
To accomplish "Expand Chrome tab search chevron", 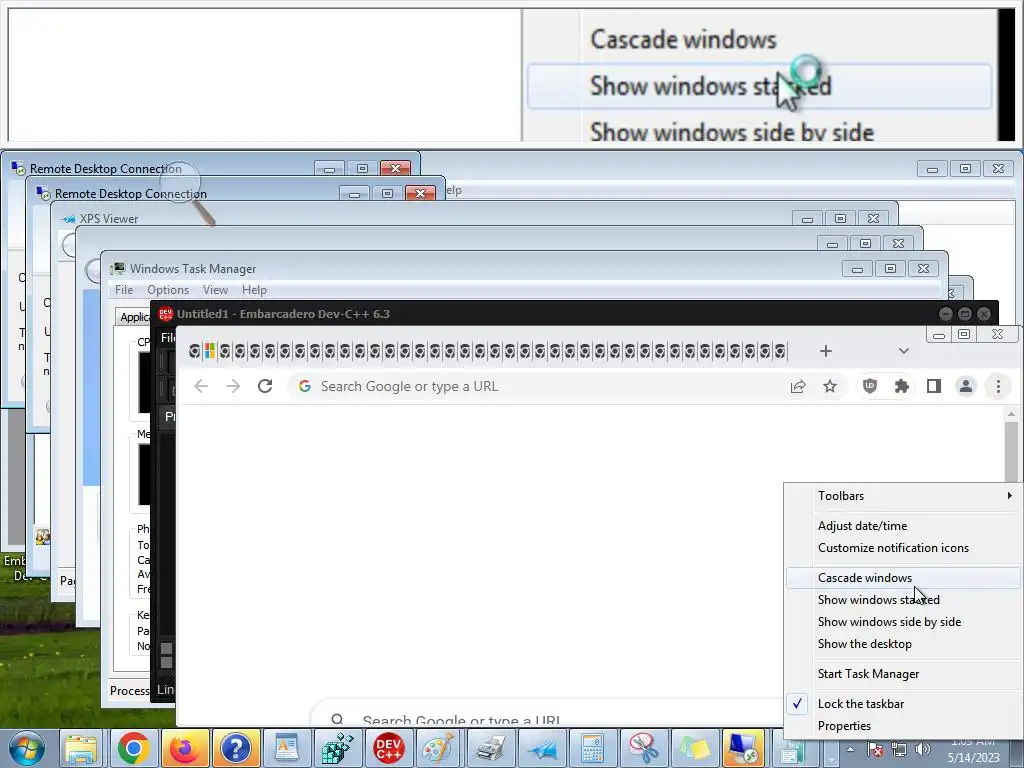I will 903,351.
